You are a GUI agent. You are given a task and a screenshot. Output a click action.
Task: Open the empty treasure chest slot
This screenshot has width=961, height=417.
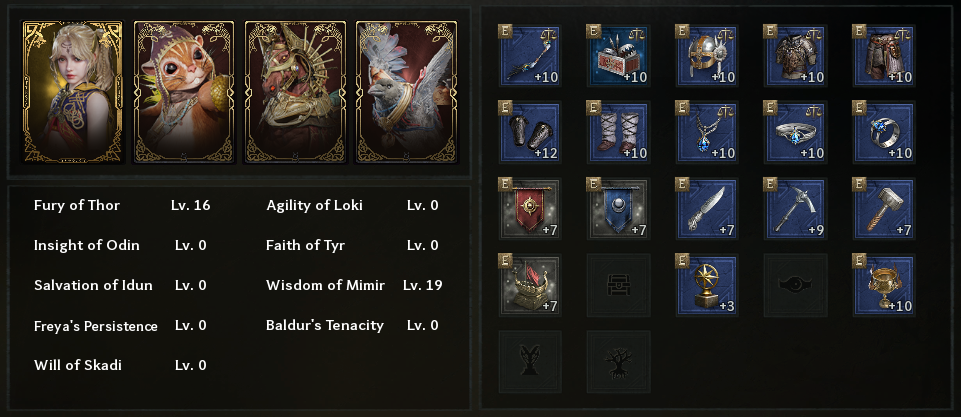point(618,285)
